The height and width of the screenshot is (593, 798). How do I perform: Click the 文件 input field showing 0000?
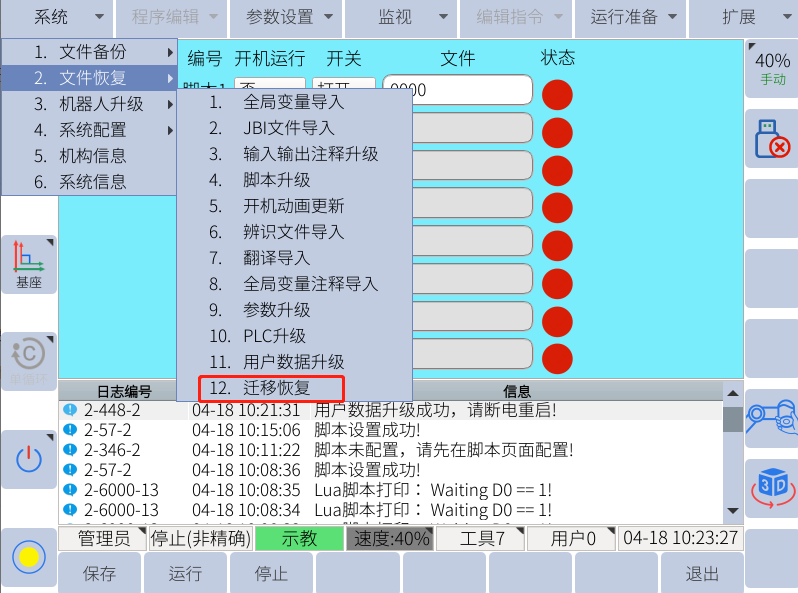point(457,90)
